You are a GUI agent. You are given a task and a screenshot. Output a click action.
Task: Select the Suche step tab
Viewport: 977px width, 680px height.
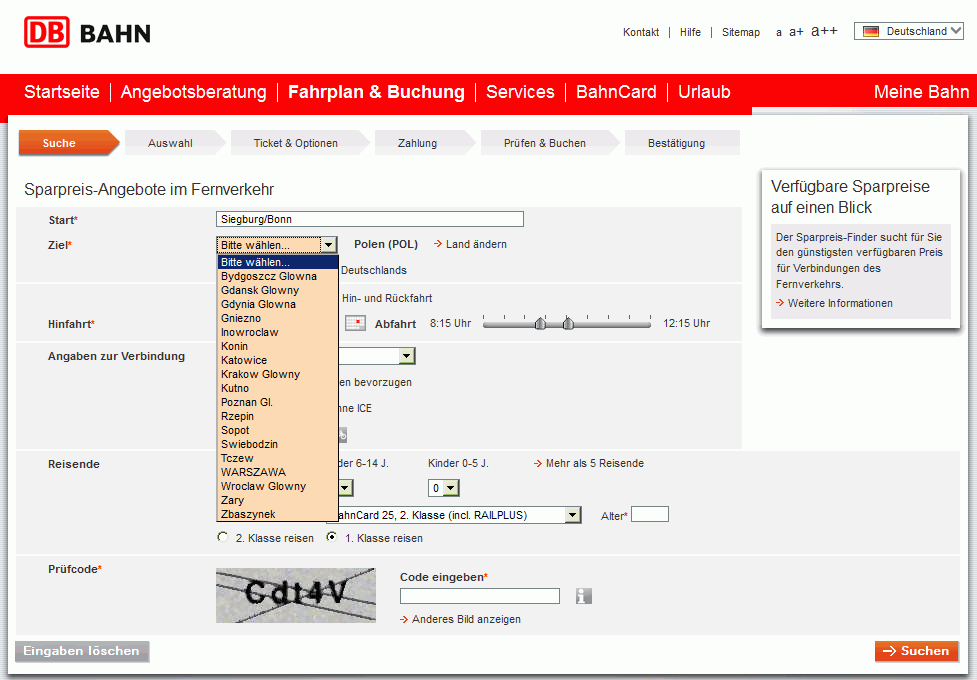tap(69, 143)
